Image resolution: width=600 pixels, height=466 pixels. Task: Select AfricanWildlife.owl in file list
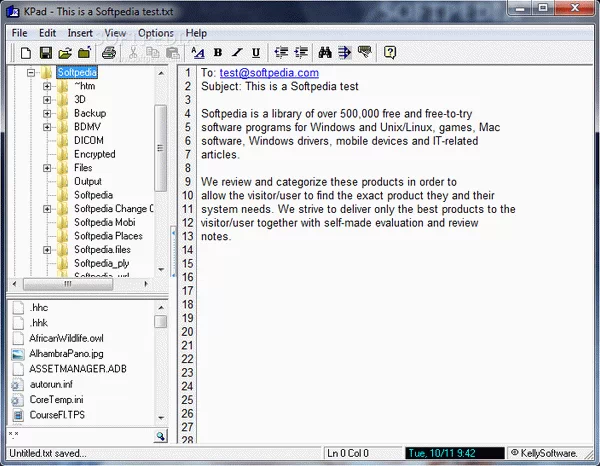pyautogui.click(x=66, y=338)
